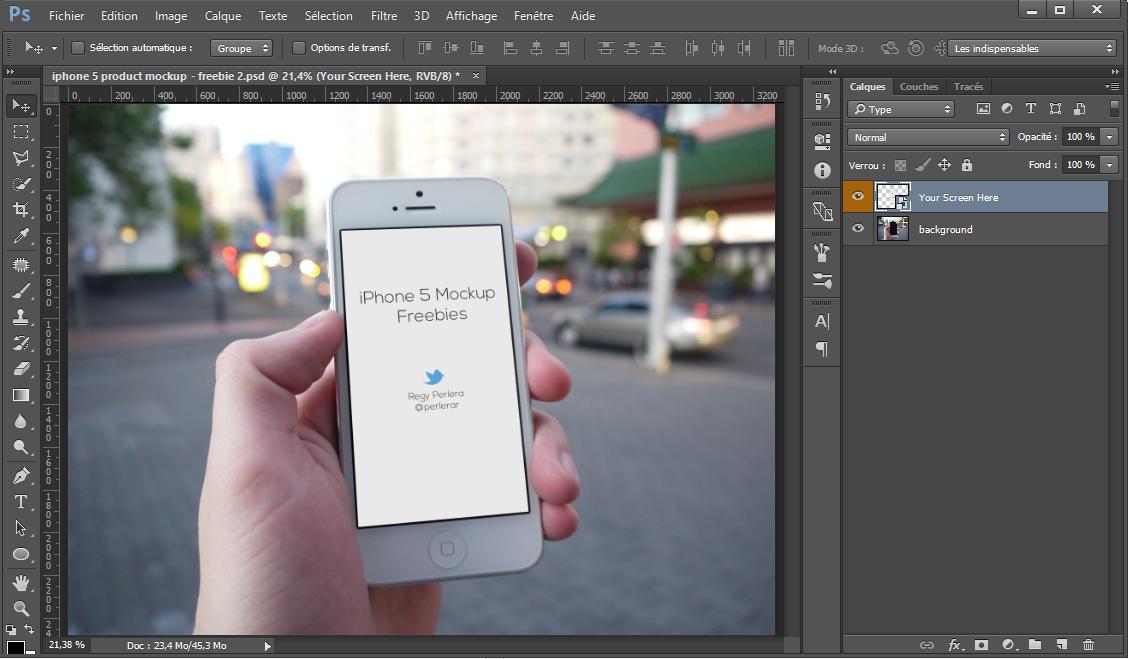Close the iphone 5 product mockup document tab
Image resolution: width=1128 pixels, height=659 pixels.
pos(476,76)
